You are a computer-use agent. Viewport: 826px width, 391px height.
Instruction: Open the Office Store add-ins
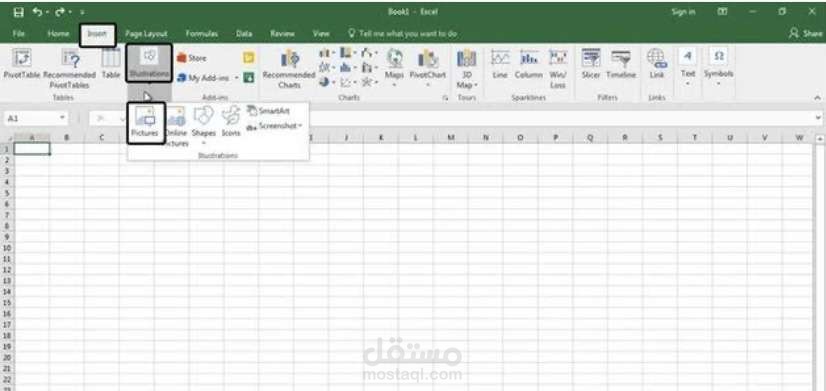(192, 58)
